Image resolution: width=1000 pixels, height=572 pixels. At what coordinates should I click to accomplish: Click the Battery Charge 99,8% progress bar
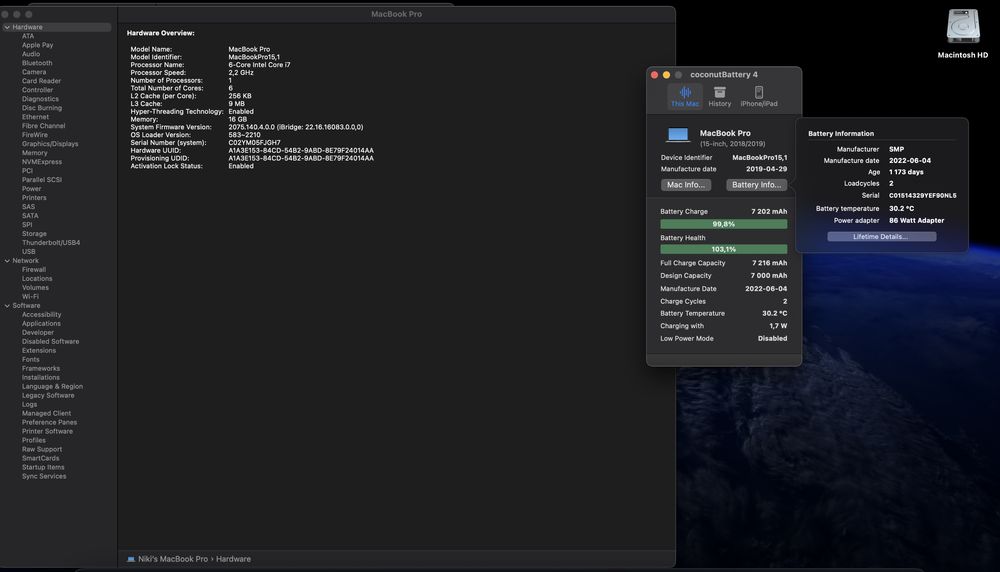click(x=723, y=224)
